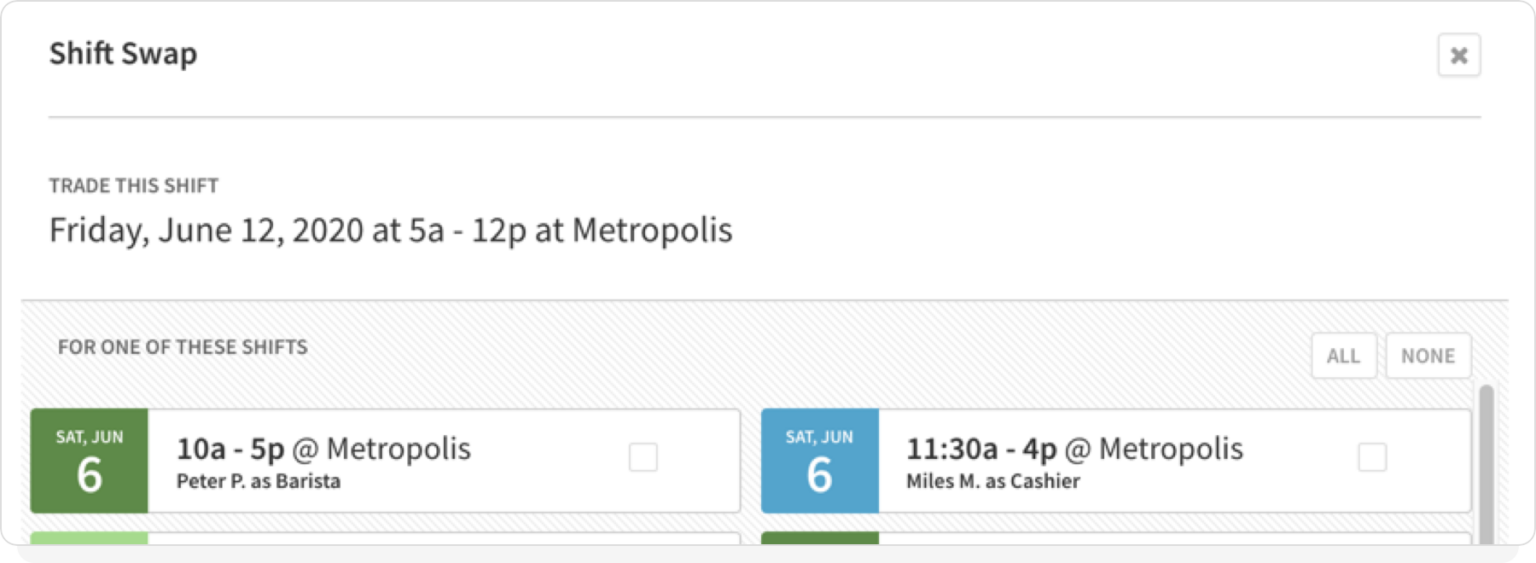
Task: Check the Peter P. Barista shift checkbox
Action: pyautogui.click(x=643, y=458)
